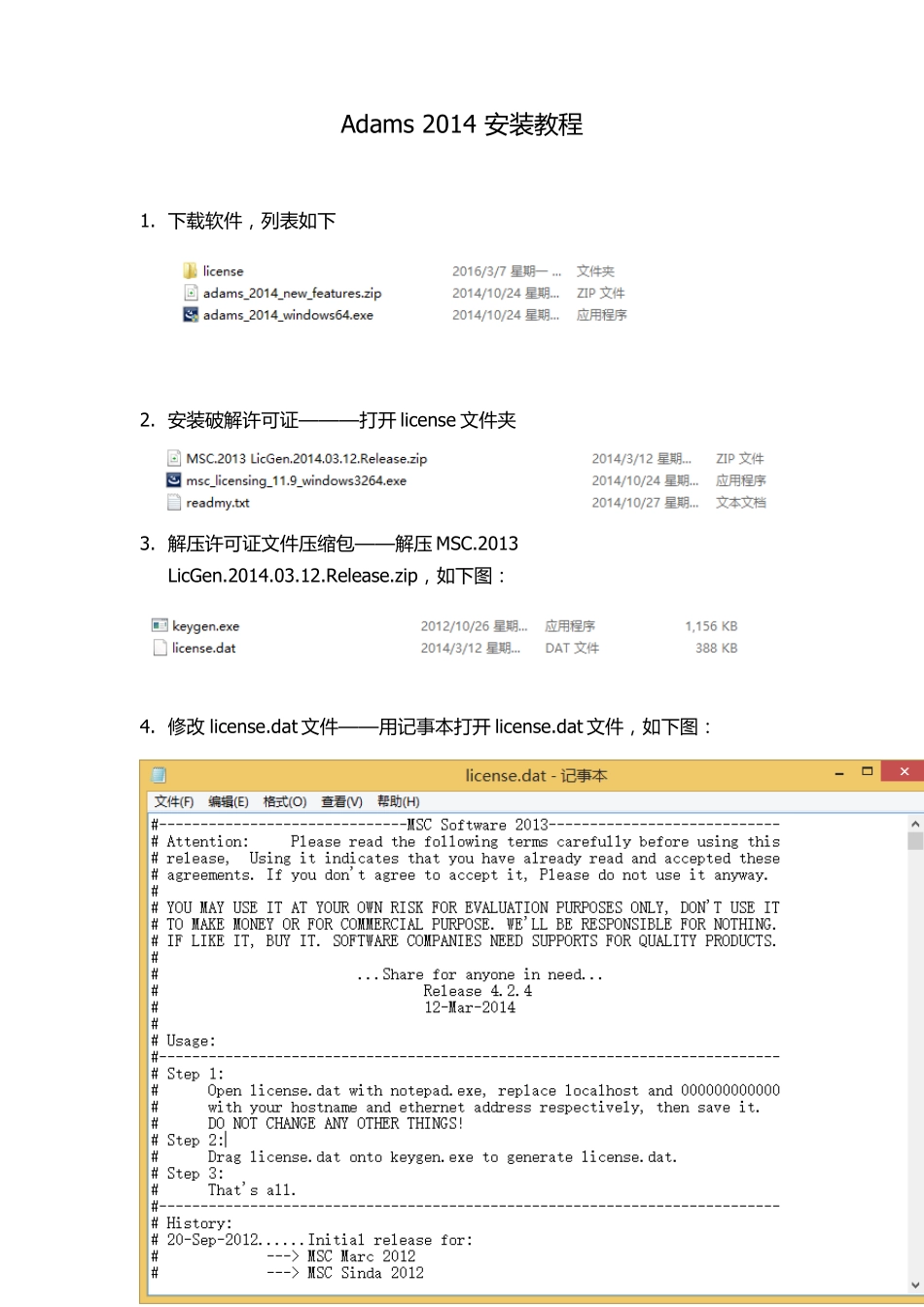The image size is (924, 1307).
Task: Click the '# Usage:' line in Notepad
Action: click(184, 1041)
